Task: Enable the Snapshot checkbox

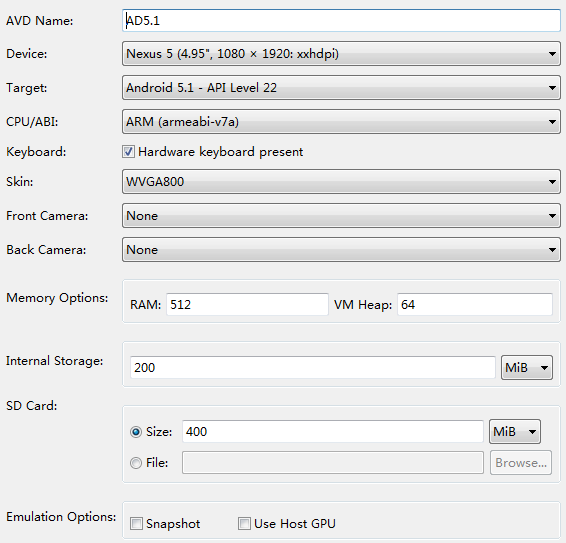Action: coord(136,524)
